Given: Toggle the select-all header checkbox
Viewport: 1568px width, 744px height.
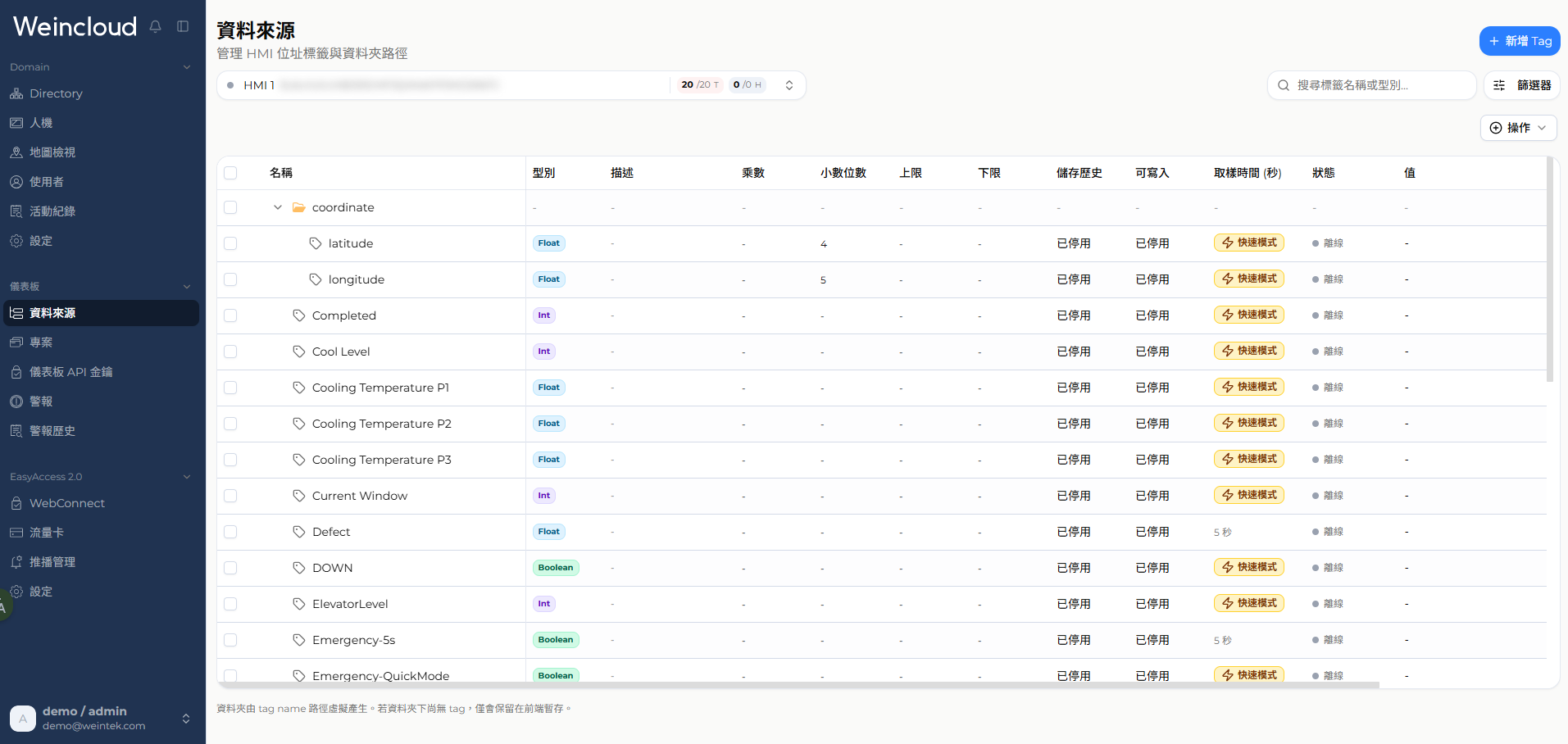Looking at the screenshot, I should tap(230, 173).
